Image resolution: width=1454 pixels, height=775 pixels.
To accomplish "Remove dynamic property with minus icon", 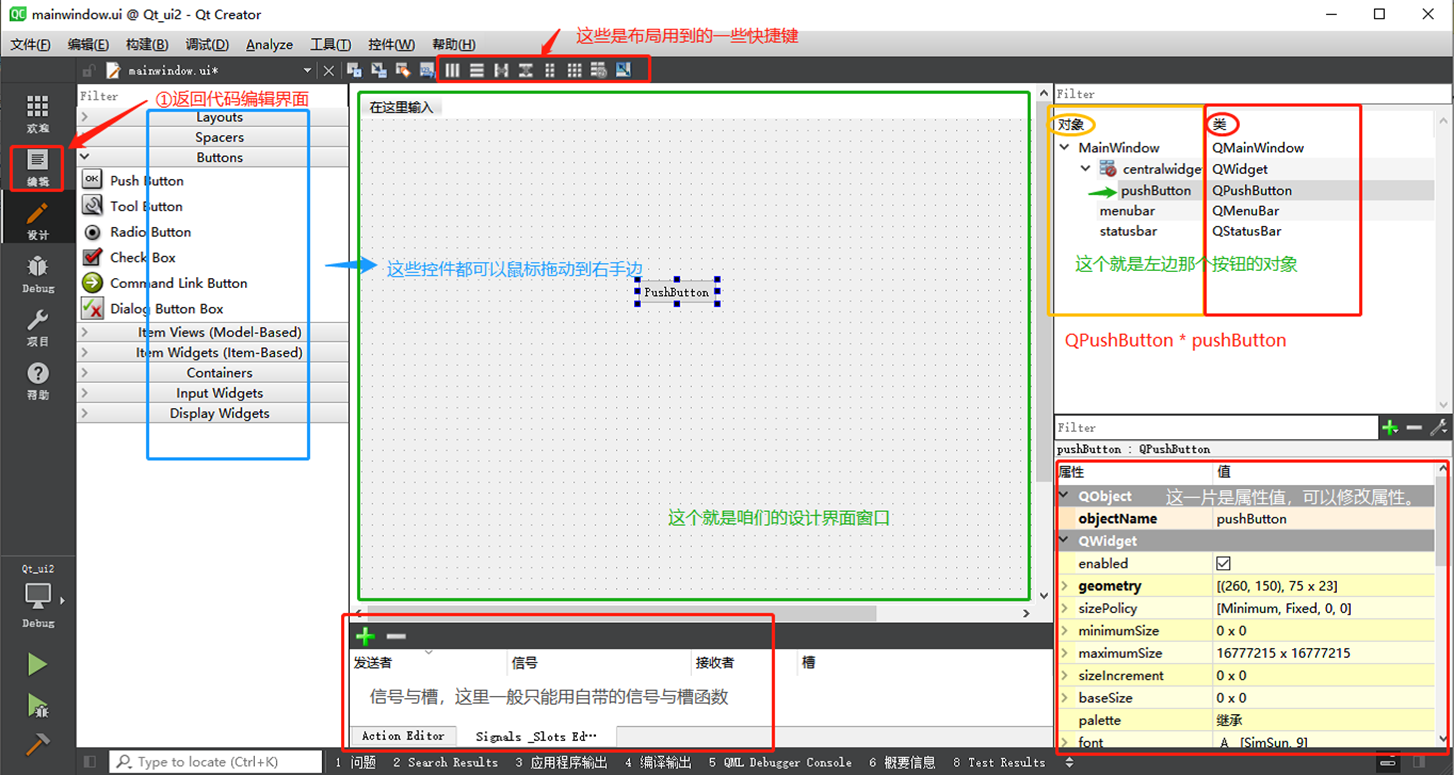I will pyautogui.click(x=1414, y=428).
